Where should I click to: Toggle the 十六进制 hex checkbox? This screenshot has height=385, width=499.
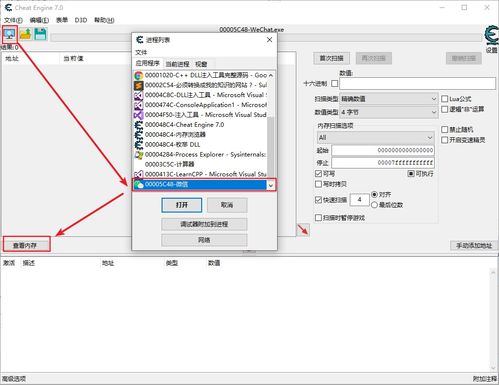[334, 83]
